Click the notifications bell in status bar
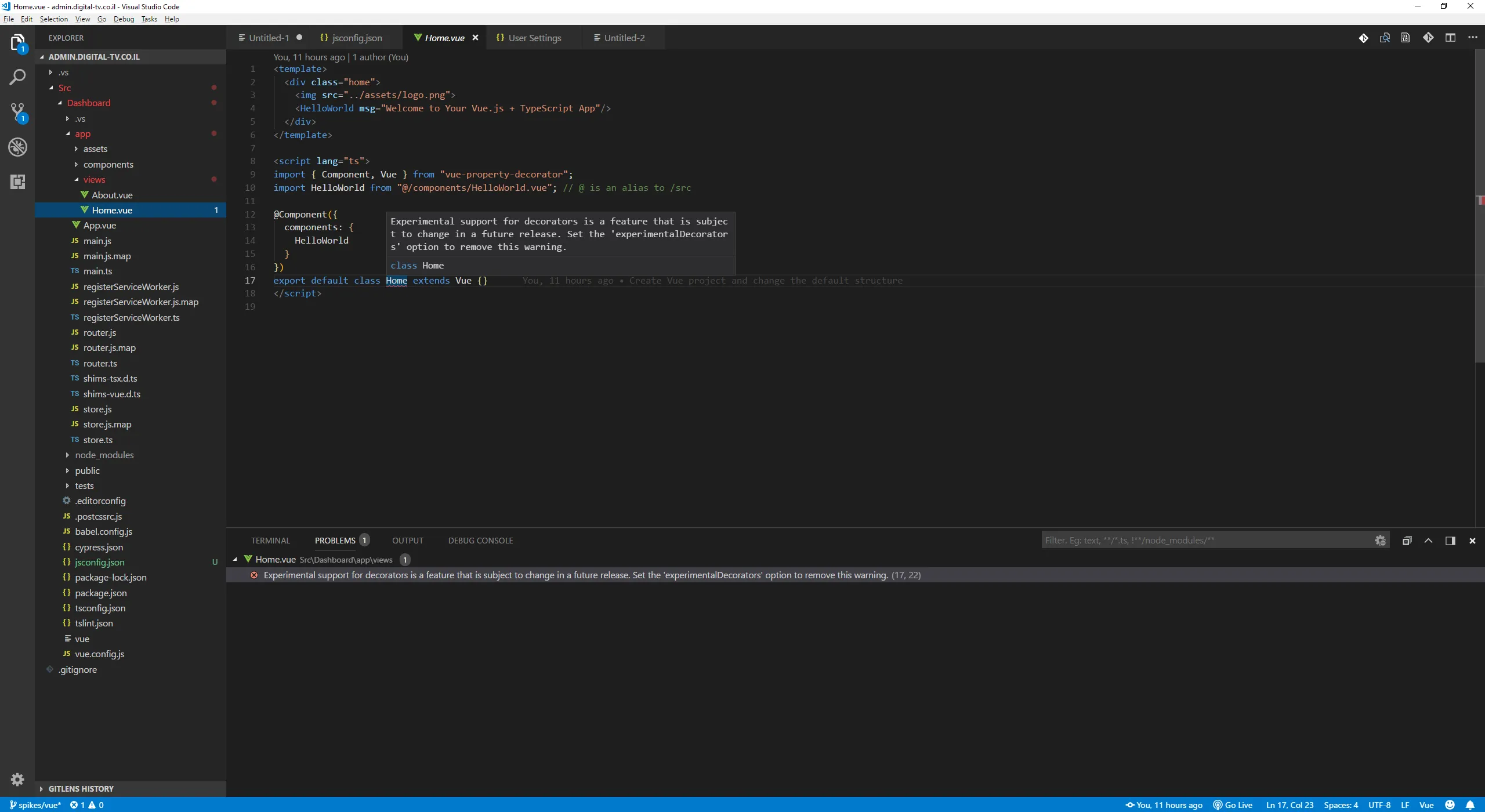Screen dimensions: 1485x812 coord(1470,805)
